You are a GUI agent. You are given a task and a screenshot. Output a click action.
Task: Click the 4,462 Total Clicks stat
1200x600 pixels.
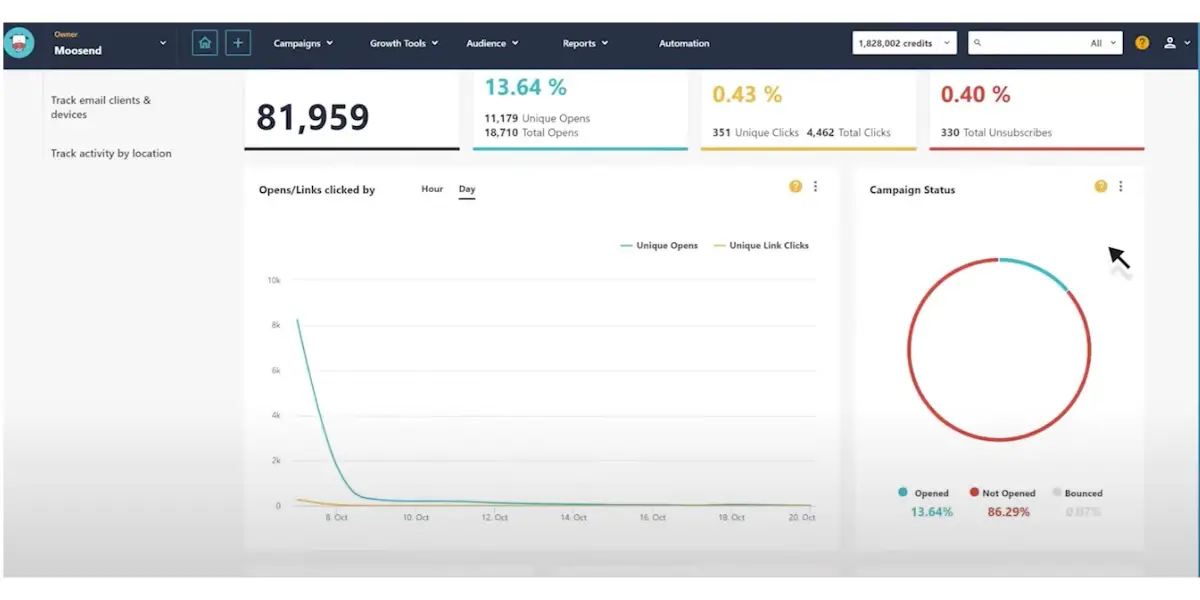849,132
